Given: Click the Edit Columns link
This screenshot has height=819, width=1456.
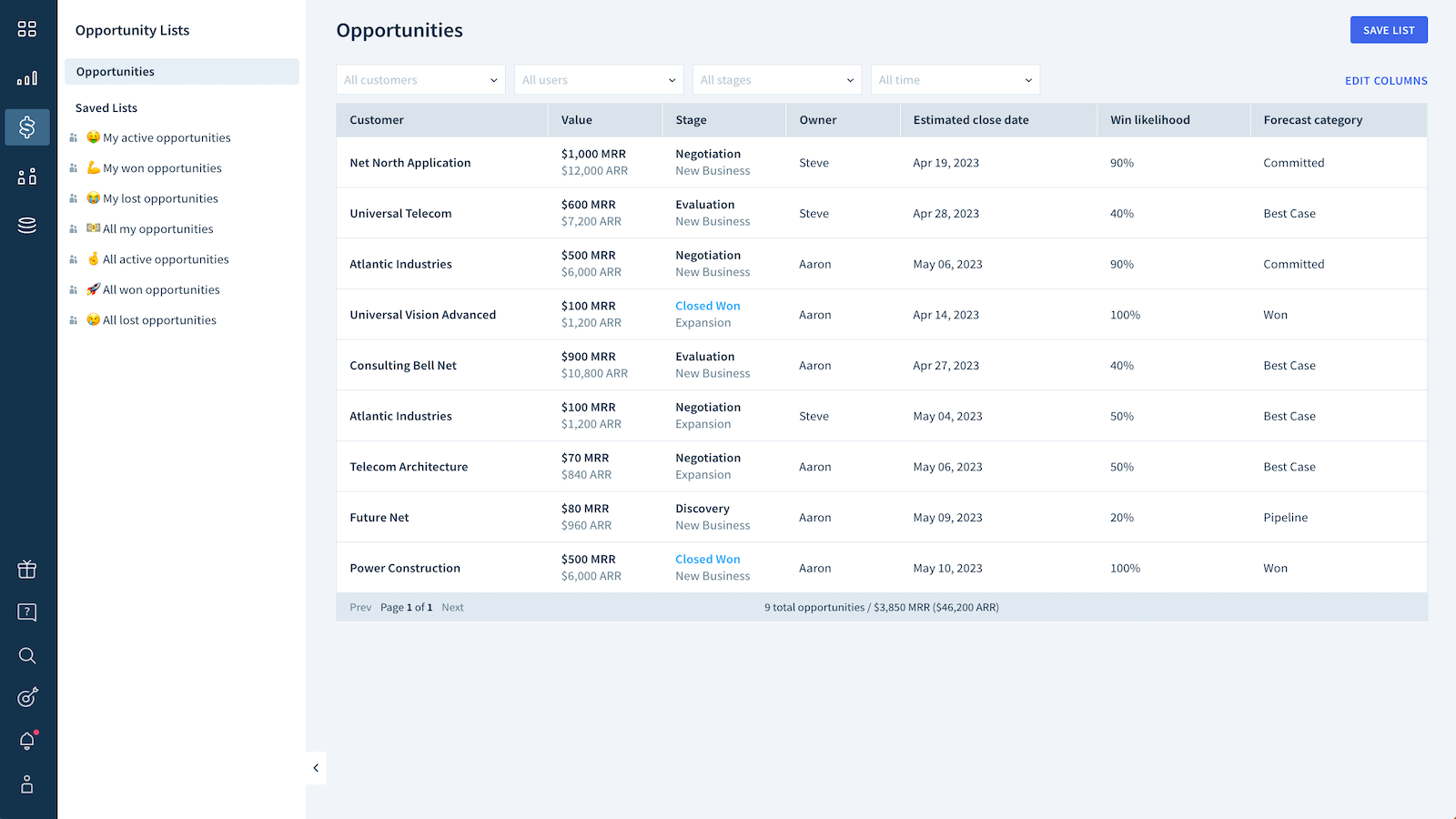Looking at the screenshot, I should click(1385, 81).
